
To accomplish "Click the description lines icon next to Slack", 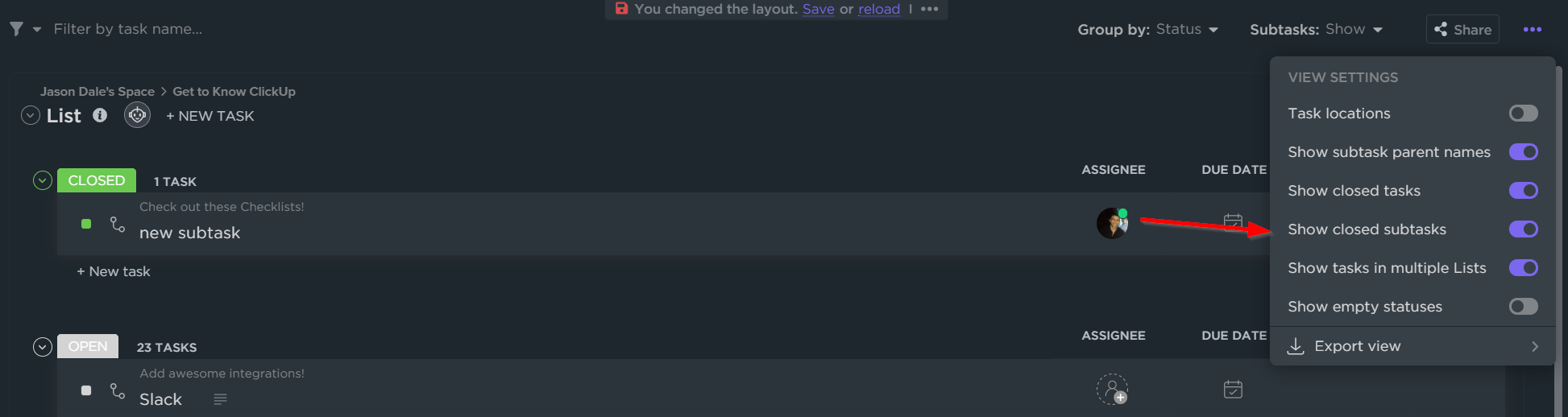I will [220, 399].
